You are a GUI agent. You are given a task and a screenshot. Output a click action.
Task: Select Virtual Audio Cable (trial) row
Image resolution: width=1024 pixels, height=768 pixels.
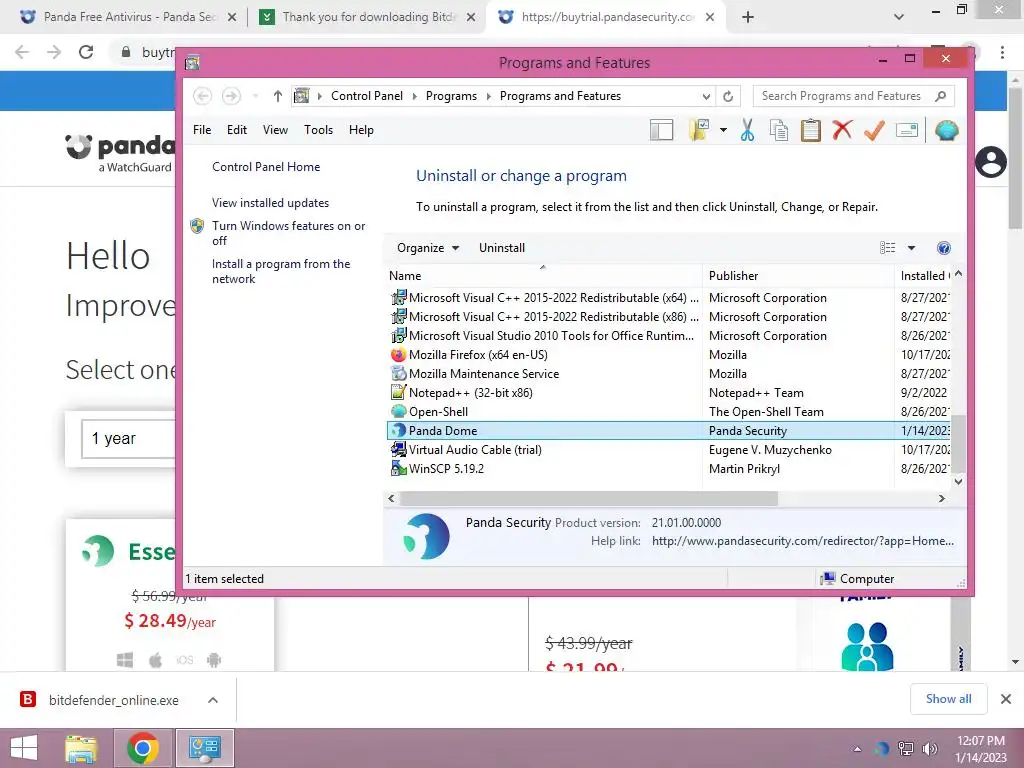pyautogui.click(x=669, y=449)
